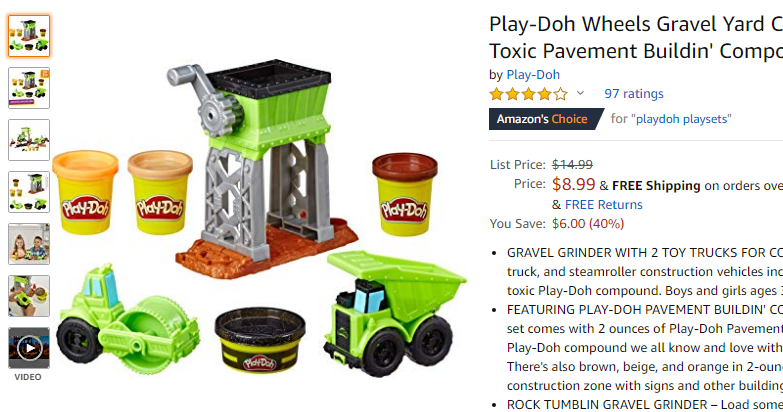
Task: Click the FREE Returns link
Action: [603, 205]
